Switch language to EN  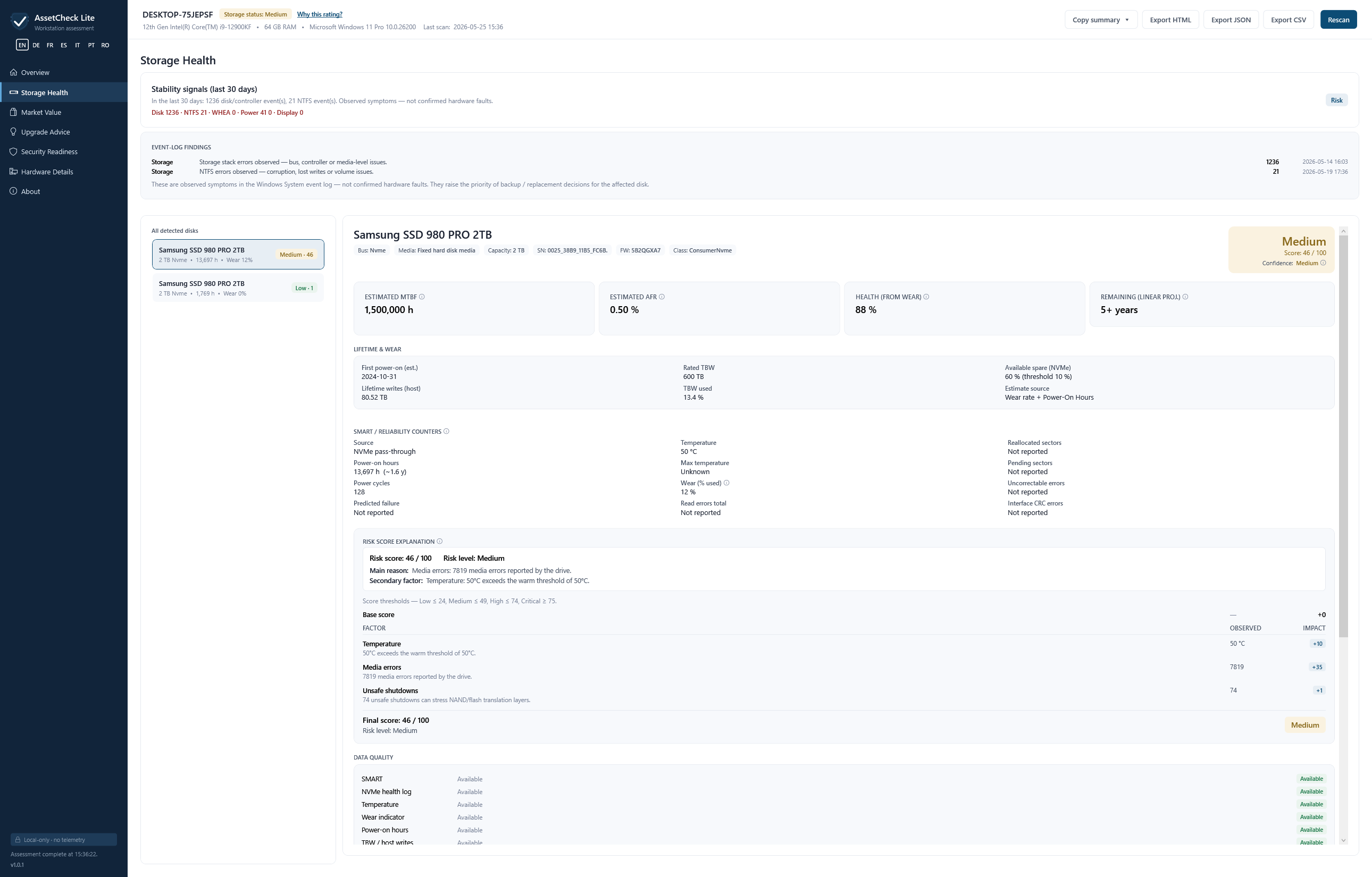click(22, 45)
